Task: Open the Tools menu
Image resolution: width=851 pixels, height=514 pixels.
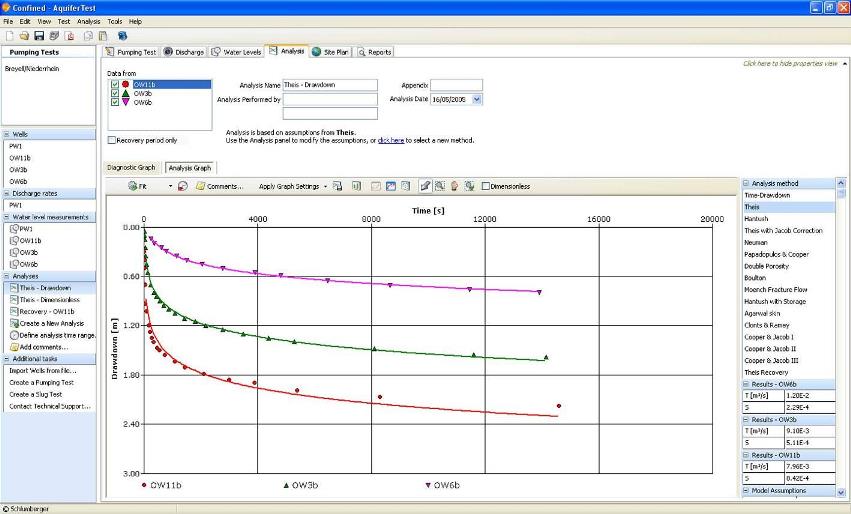Action: coord(115,22)
